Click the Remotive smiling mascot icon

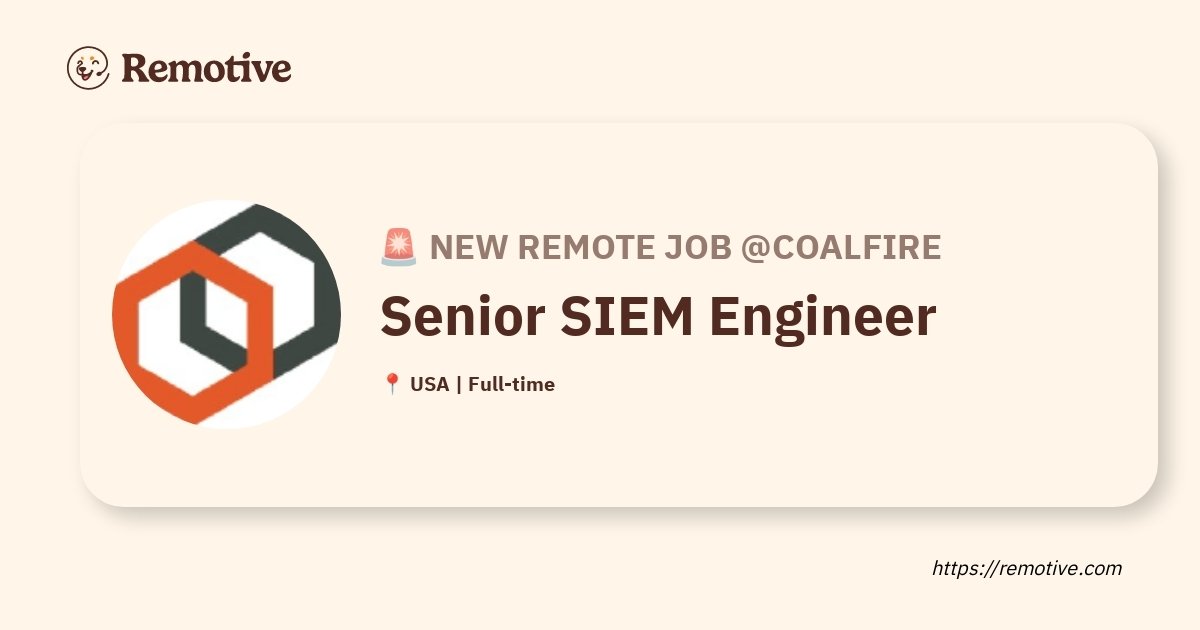coord(88,68)
